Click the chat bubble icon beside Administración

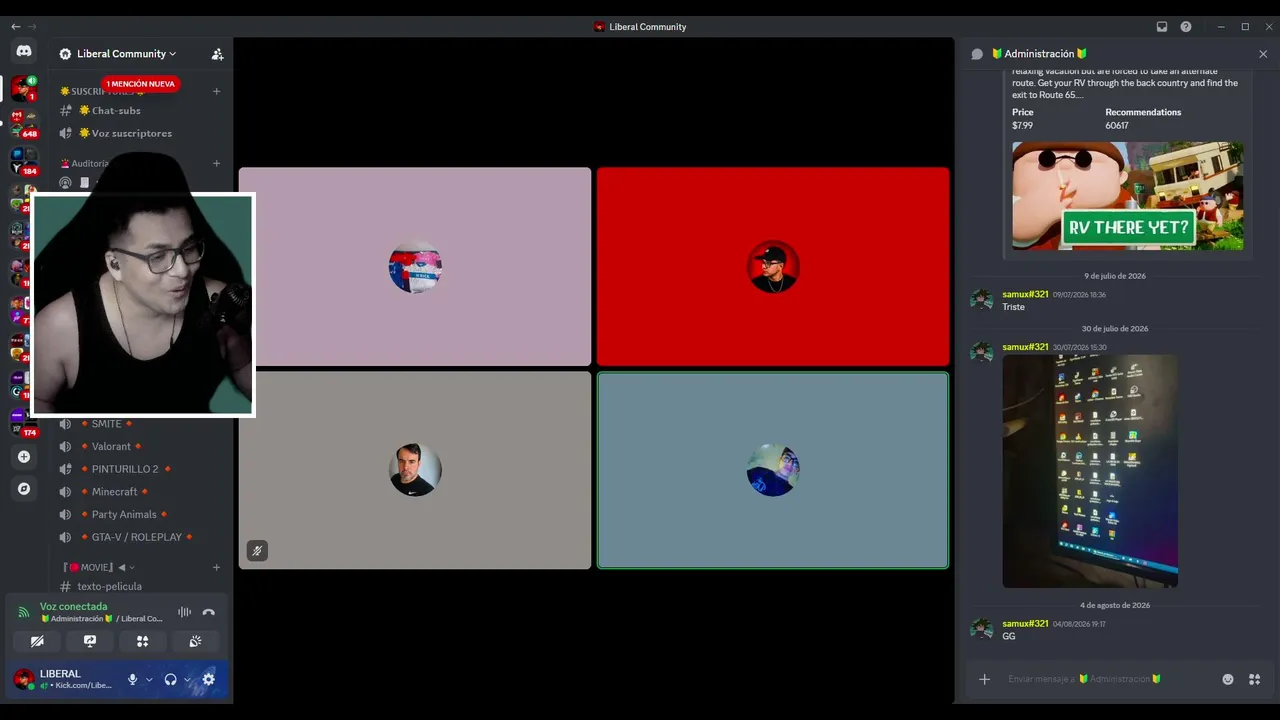pyautogui.click(x=977, y=54)
